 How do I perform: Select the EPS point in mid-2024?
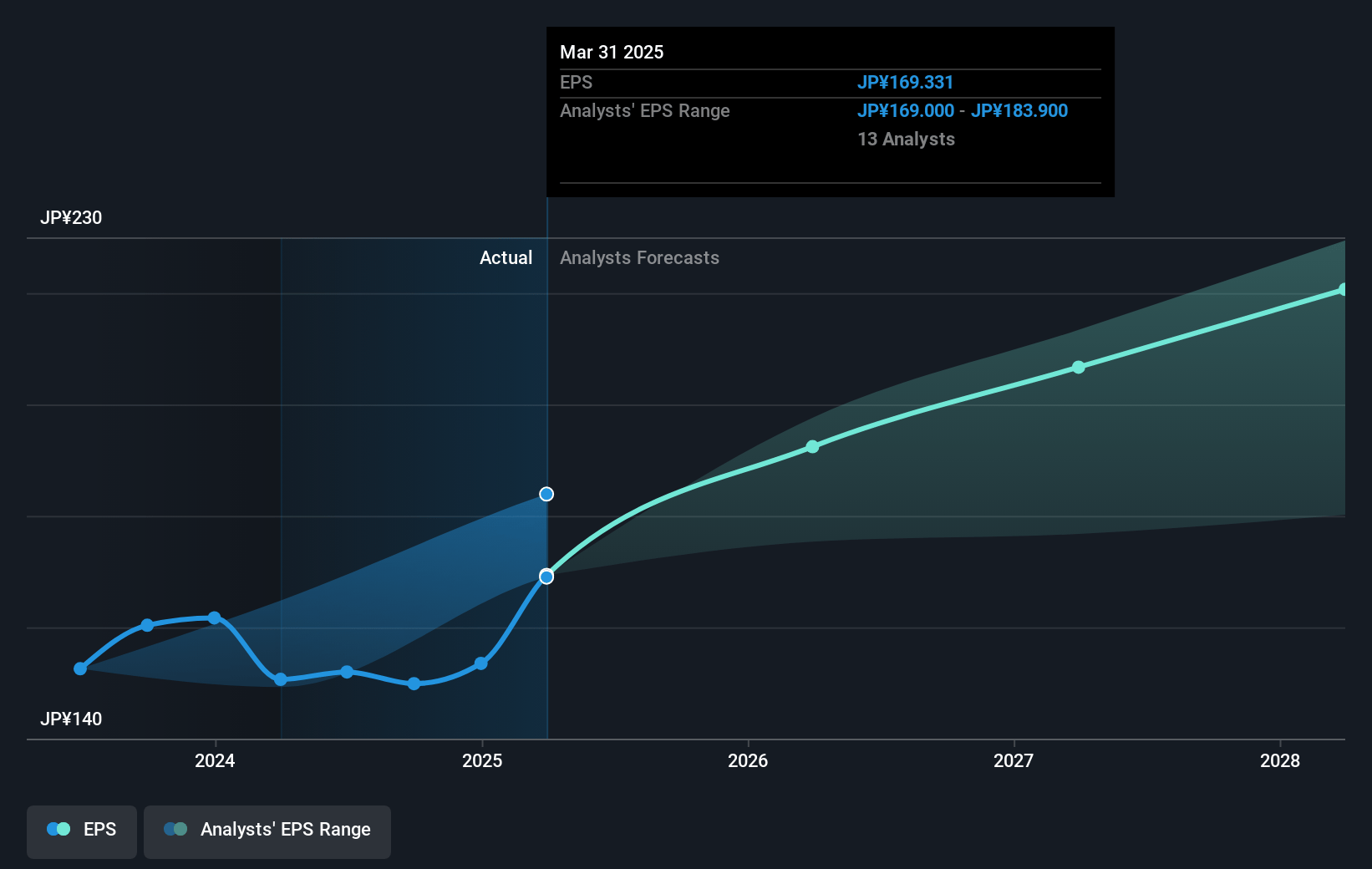pos(347,672)
